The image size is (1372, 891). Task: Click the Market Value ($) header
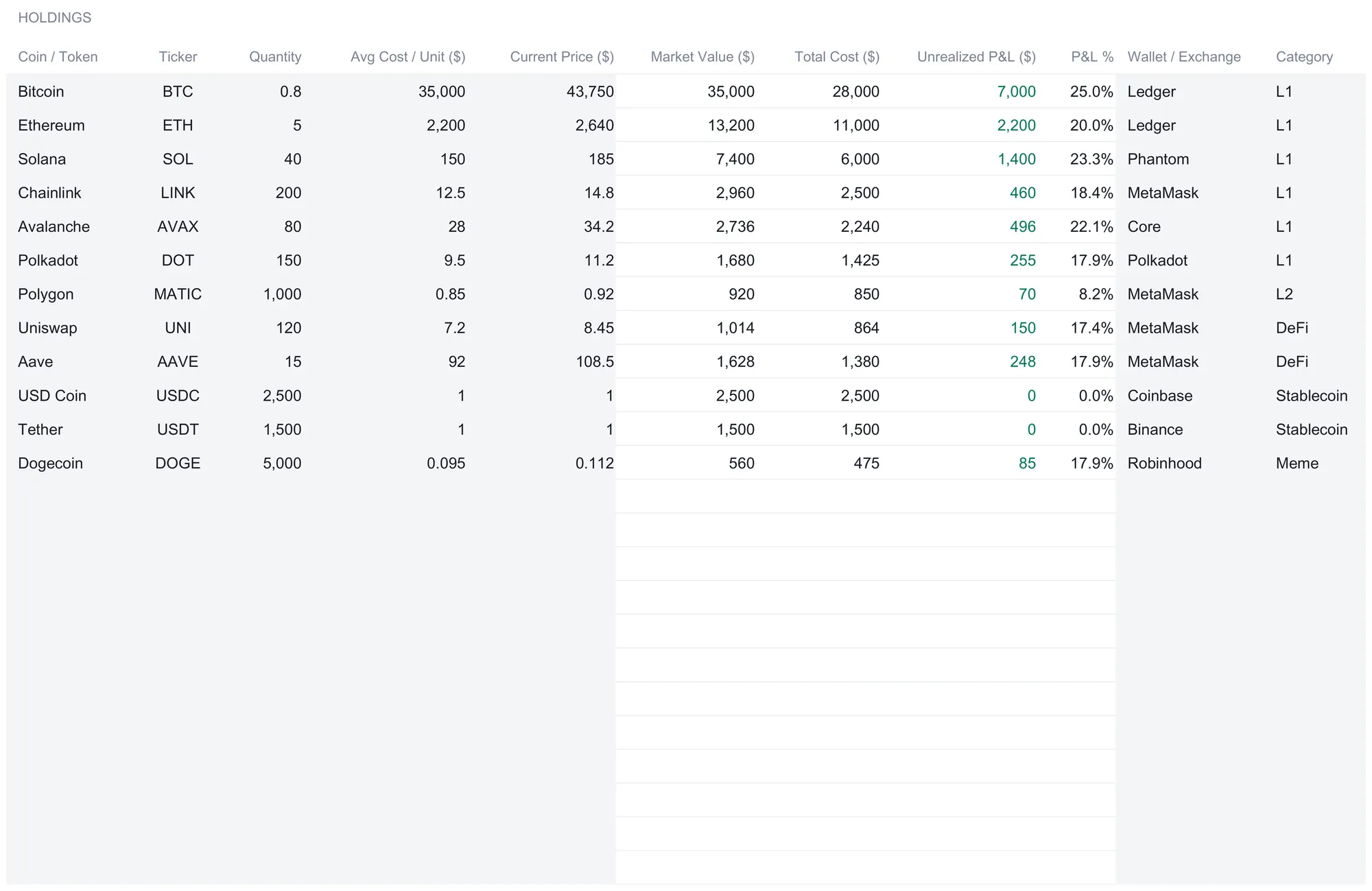pos(702,57)
